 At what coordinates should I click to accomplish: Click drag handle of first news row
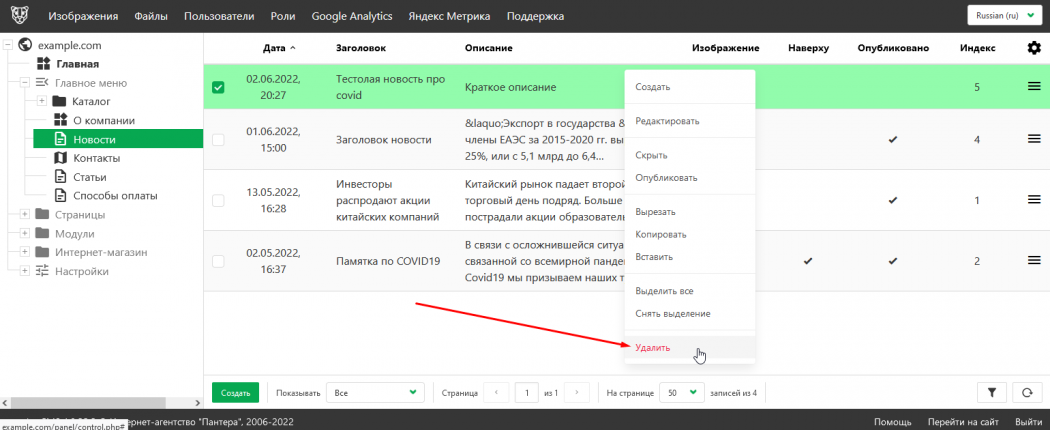pos(1034,87)
